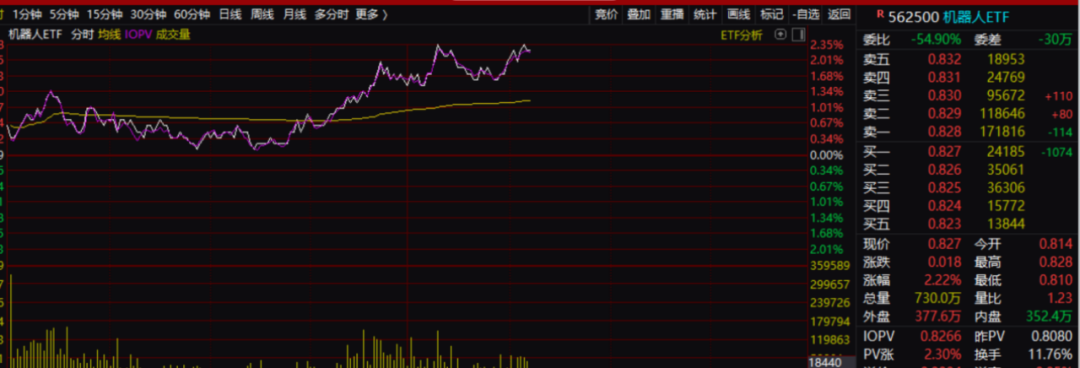Open the 多分时 multi-day view

coord(331,14)
